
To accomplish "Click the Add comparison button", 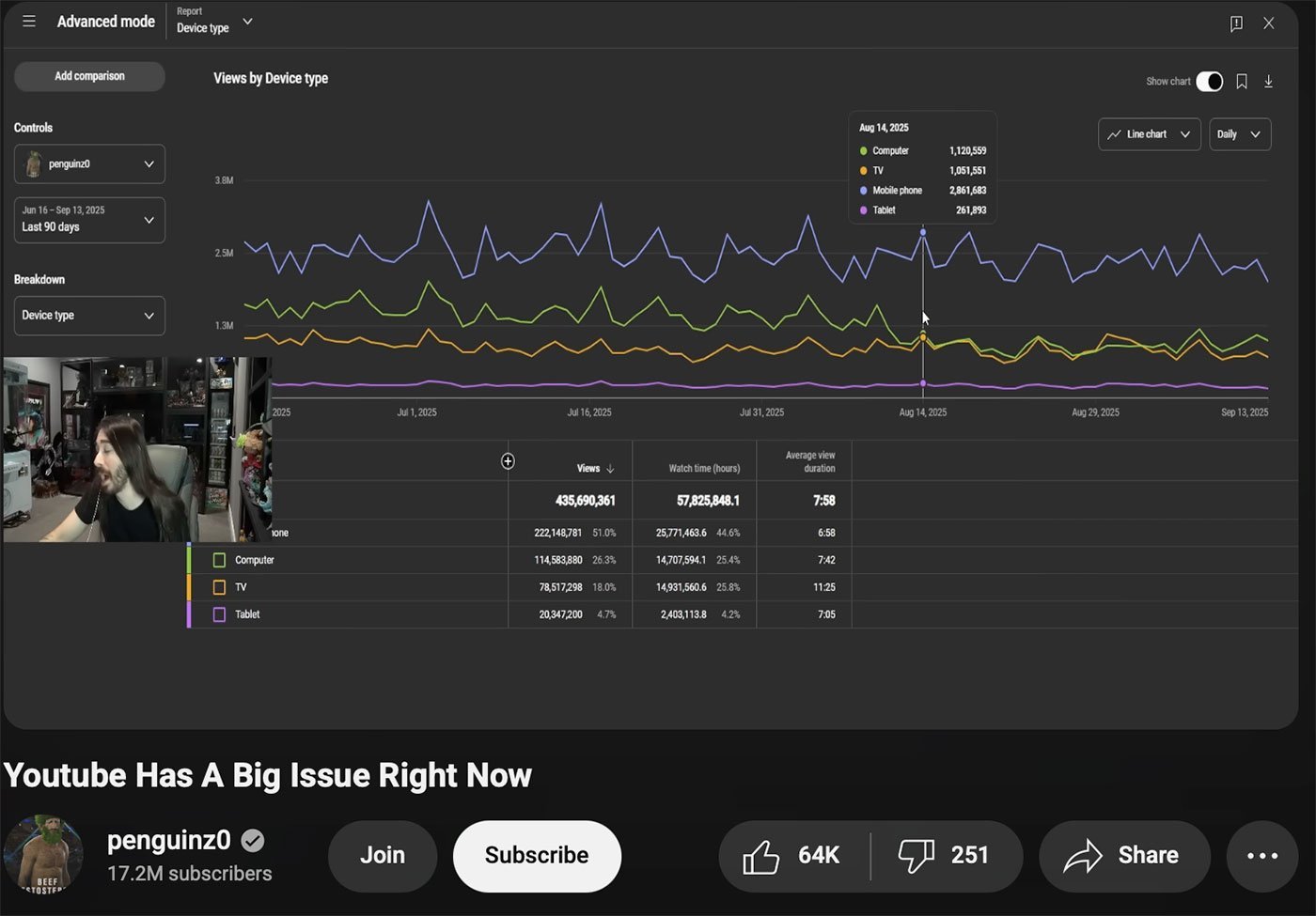I will pyautogui.click(x=89, y=76).
